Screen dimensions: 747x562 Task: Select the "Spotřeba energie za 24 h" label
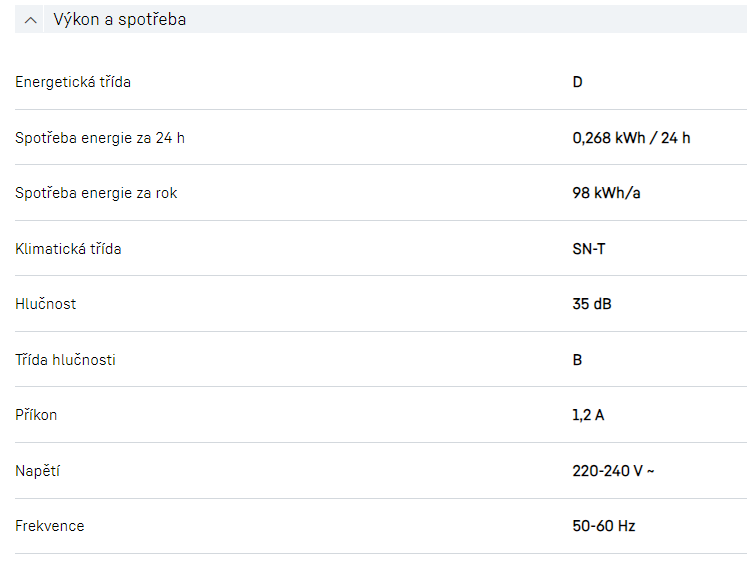pos(100,138)
